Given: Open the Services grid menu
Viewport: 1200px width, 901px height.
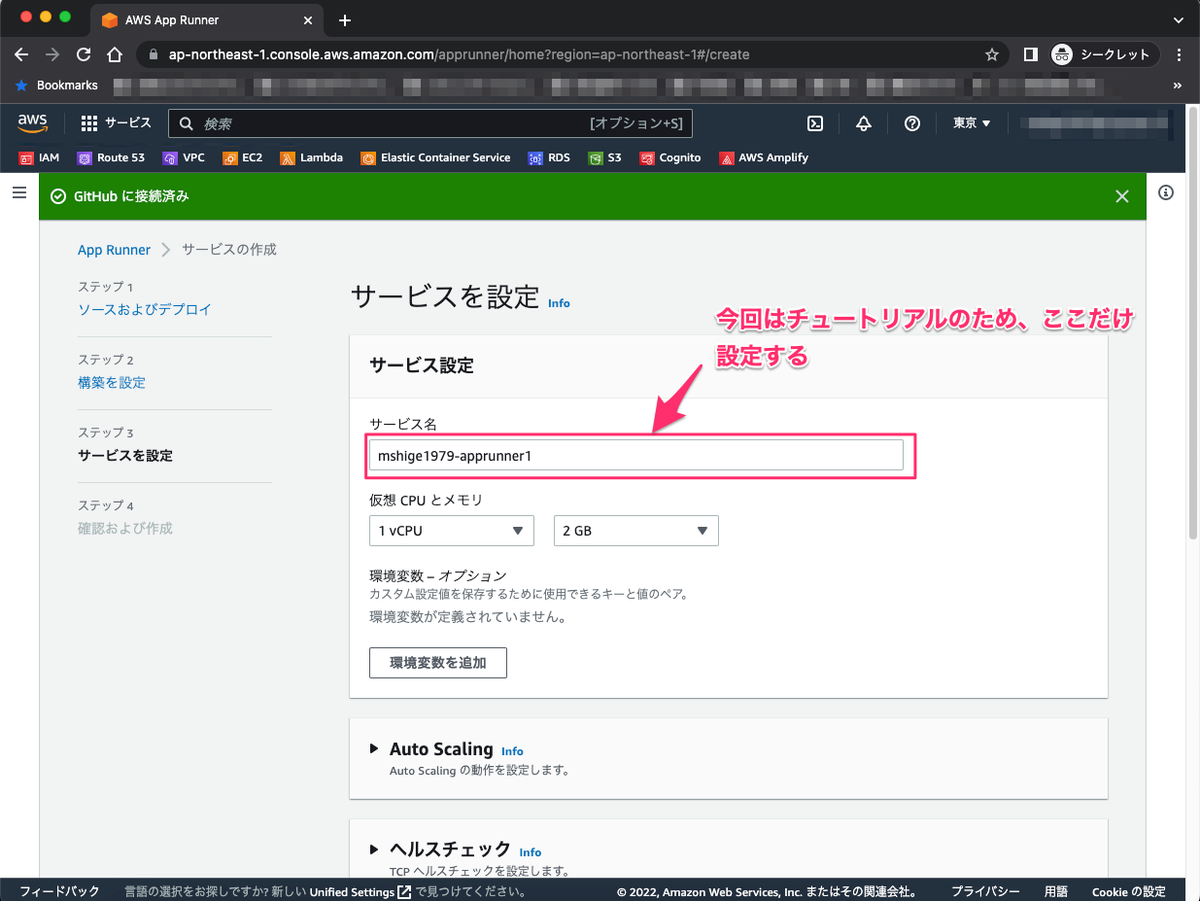Looking at the screenshot, I should [x=115, y=123].
